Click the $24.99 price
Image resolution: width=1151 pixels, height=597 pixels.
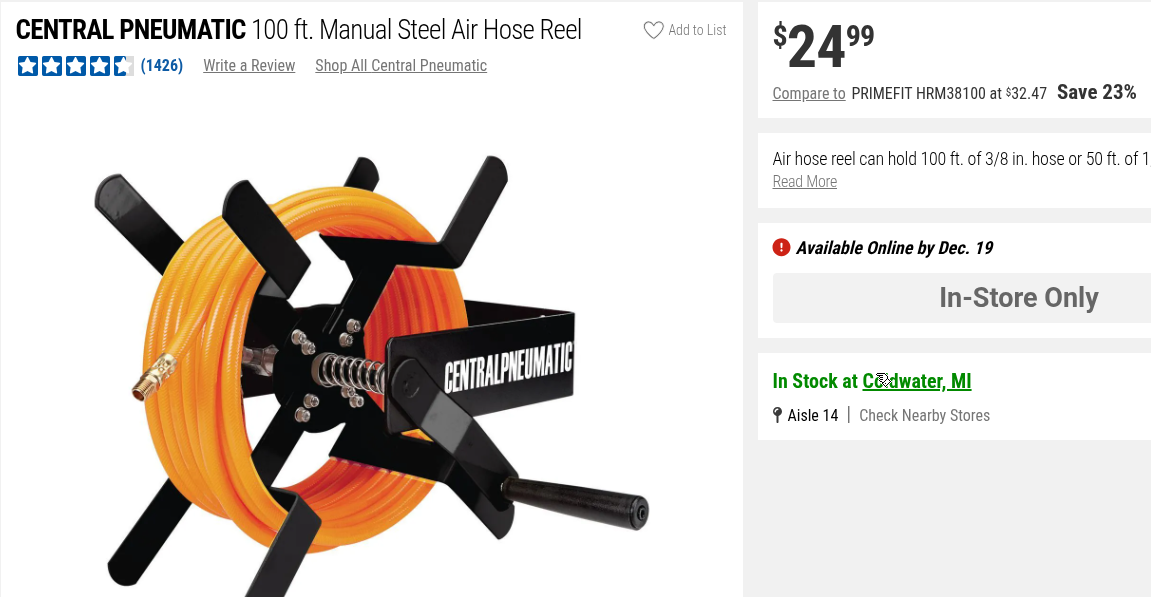(824, 46)
